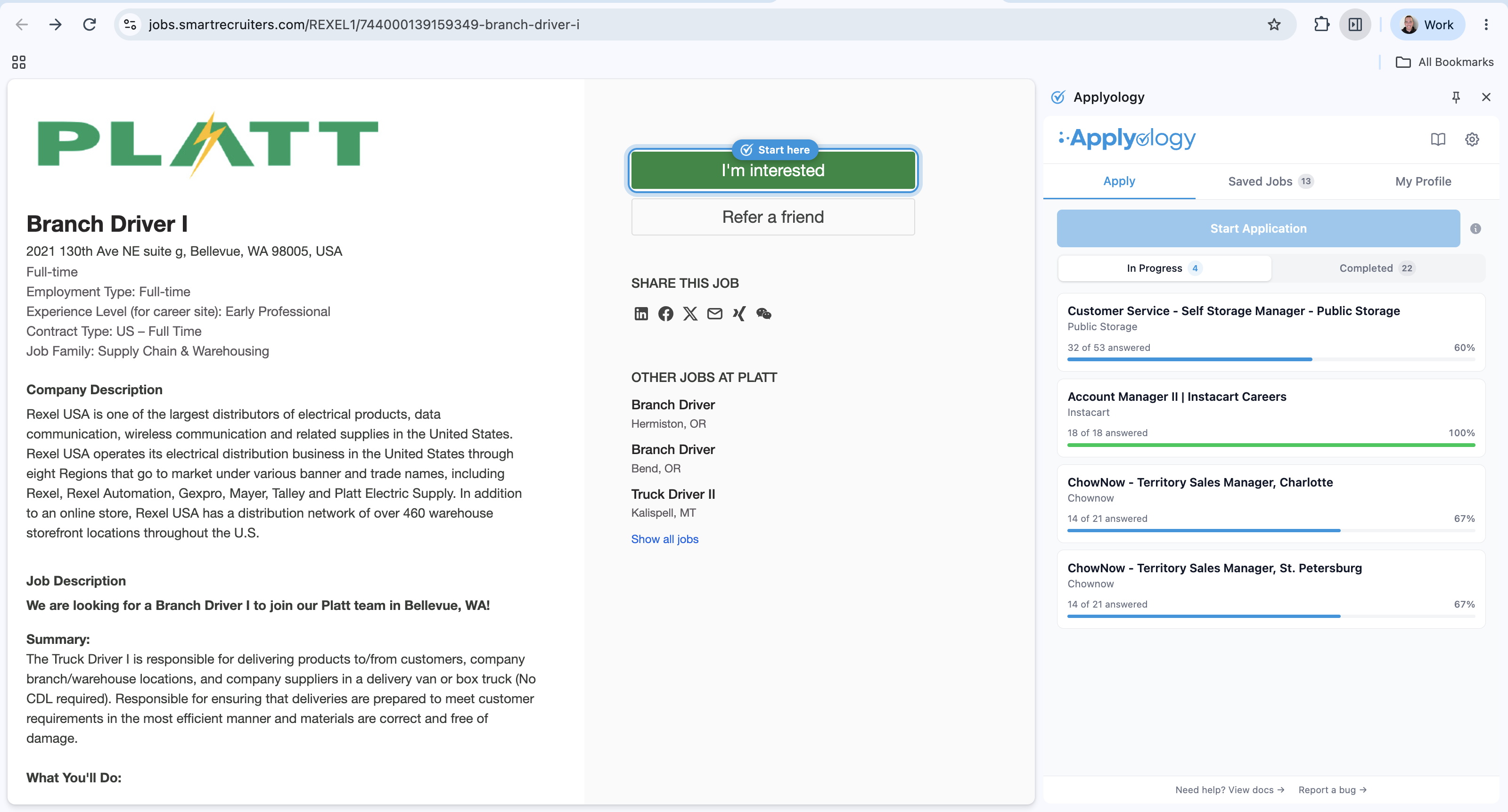Viewport: 1508px width, 812px height.
Task: Bookmark this page with star icon
Action: pyautogui.click(x=1274, y=24)
